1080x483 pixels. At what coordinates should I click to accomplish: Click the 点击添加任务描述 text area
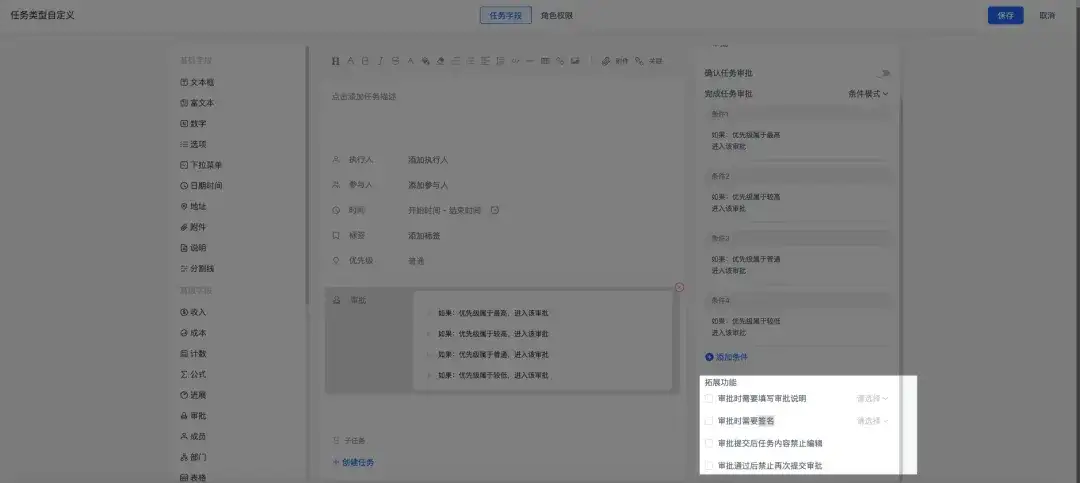(x=364, y=96)
